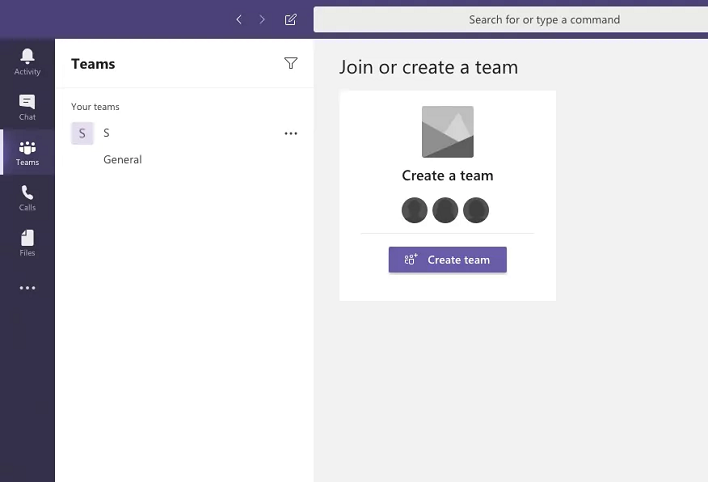
Task: Open more options for team S
Action: coord(291,133)
